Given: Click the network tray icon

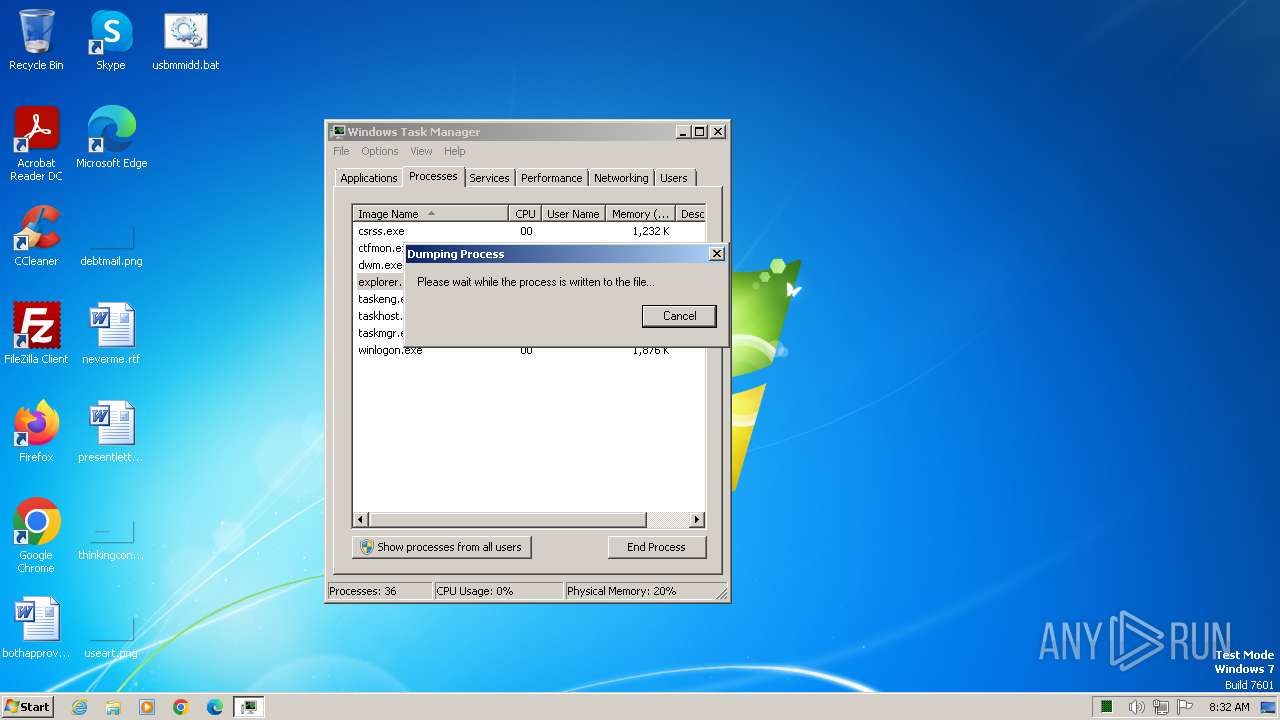Looking at the screenshot, I should (x=1161, y=707).
